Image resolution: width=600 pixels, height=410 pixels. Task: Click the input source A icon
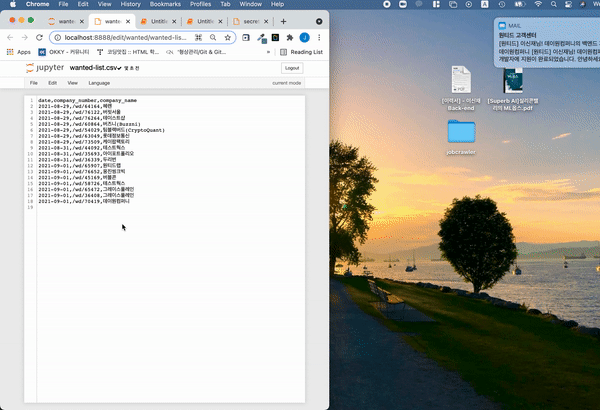[484, 4]
